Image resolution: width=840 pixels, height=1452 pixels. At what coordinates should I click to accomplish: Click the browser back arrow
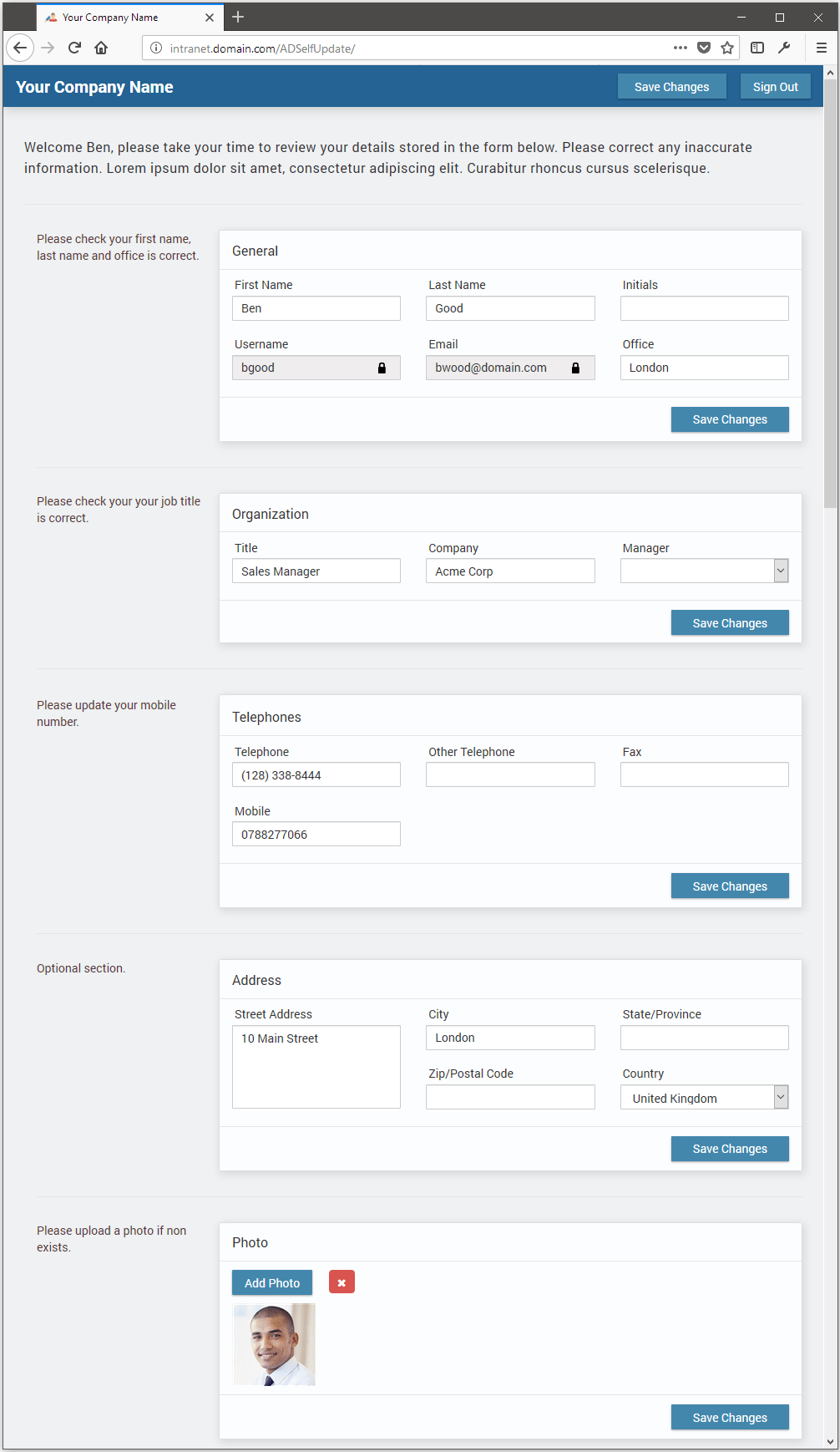[x=20, y=48]
